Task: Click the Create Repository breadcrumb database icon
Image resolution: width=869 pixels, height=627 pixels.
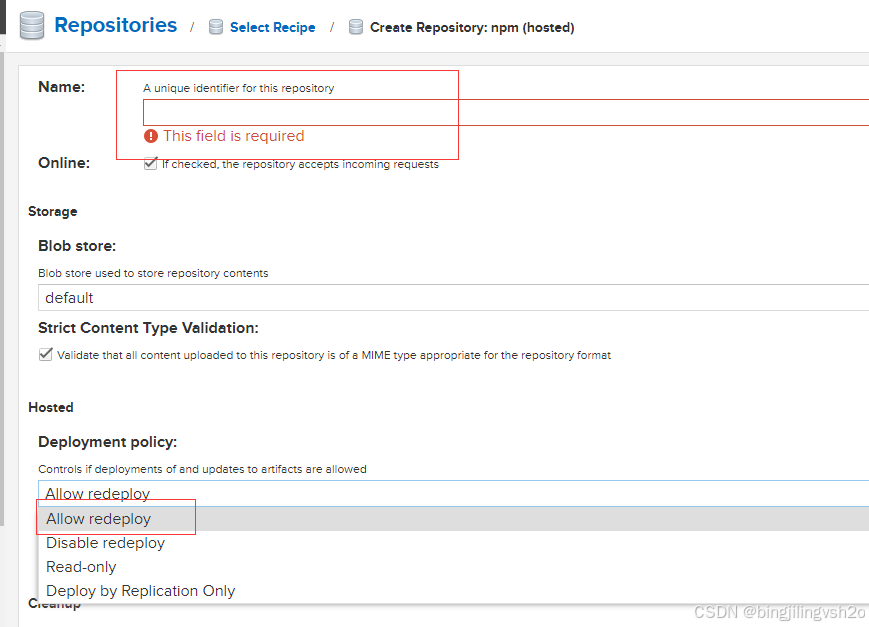Action: pos(356,27)
